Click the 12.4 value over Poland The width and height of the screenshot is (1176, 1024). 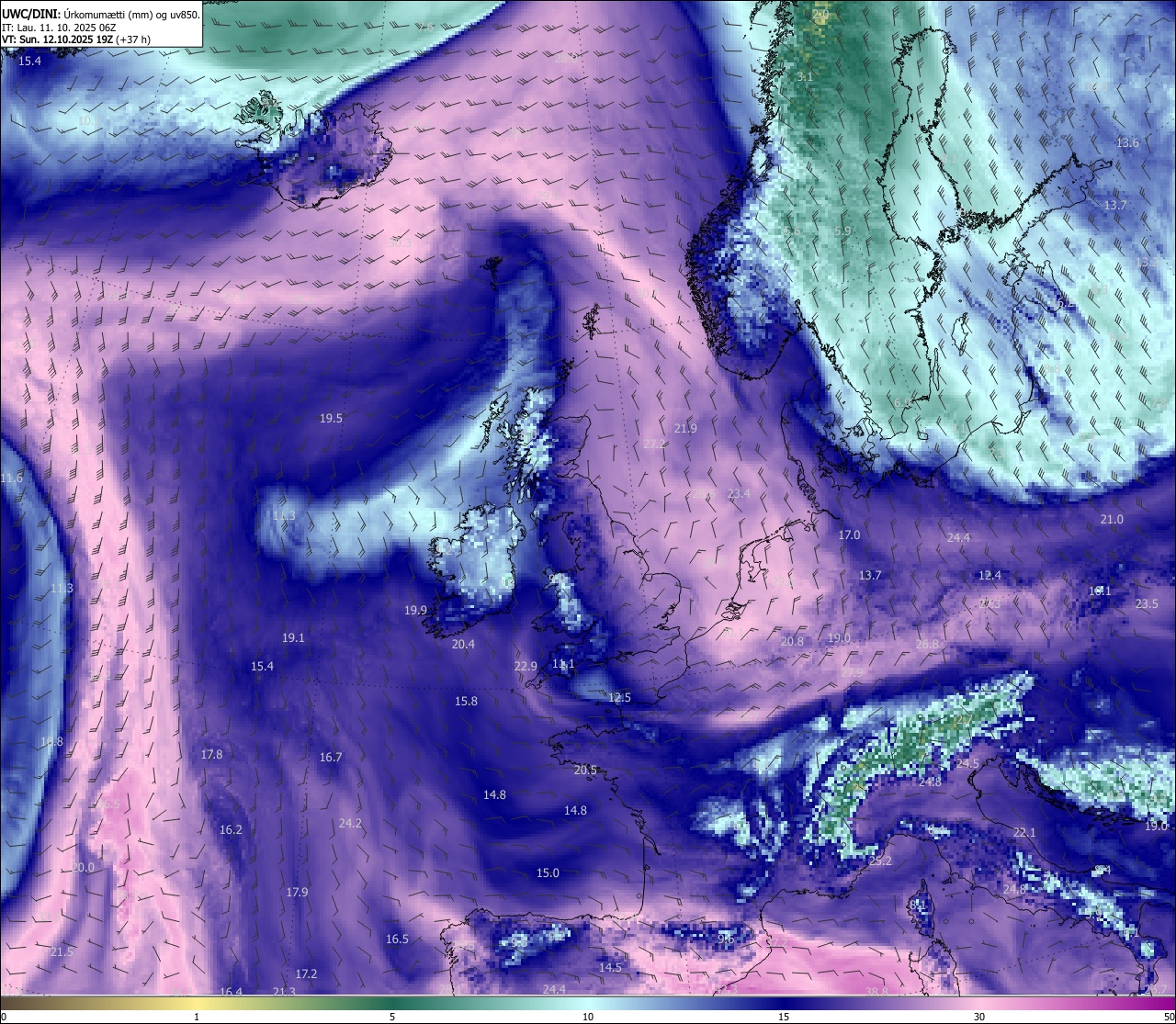pyautogui.click(x=989, y=575)
